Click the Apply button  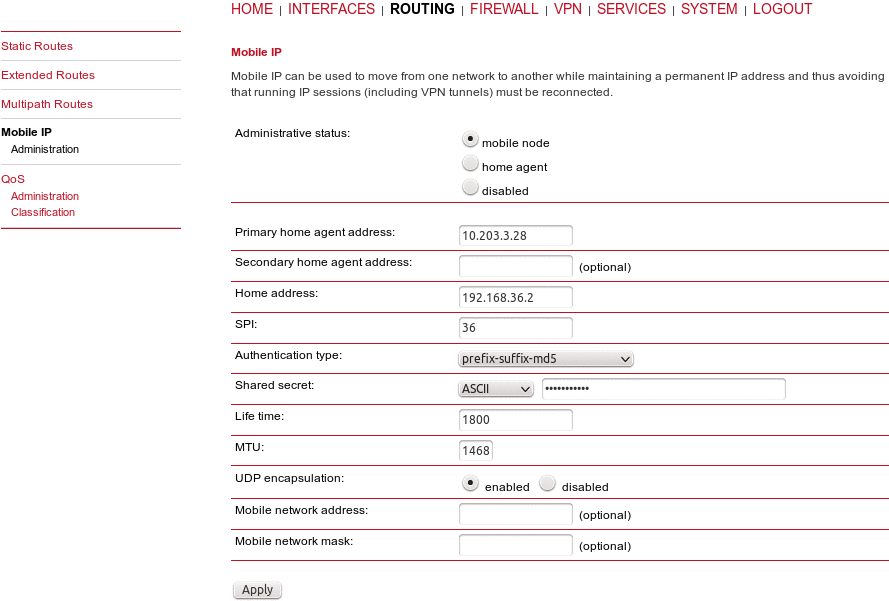[x=257, y=590]
